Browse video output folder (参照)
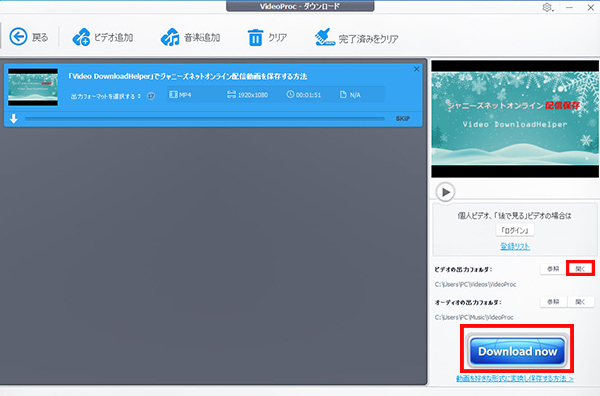 click(553, 269)
